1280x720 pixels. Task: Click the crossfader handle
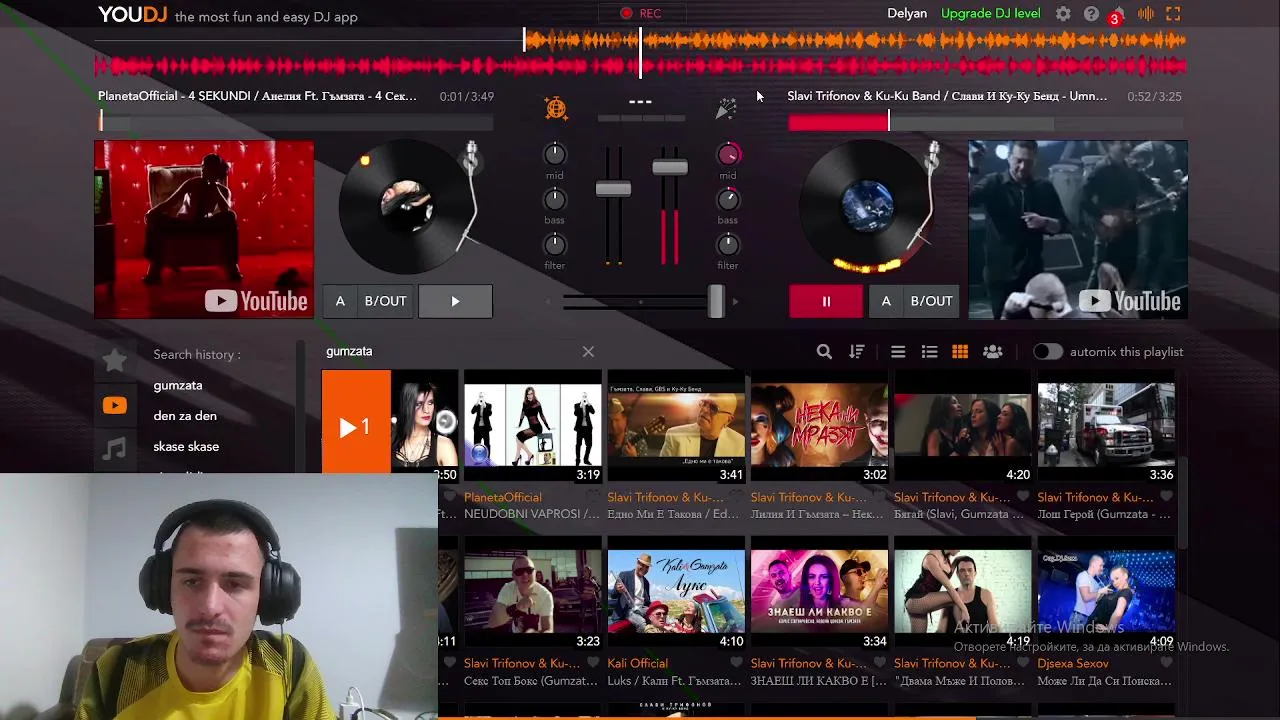pos(716,301)
